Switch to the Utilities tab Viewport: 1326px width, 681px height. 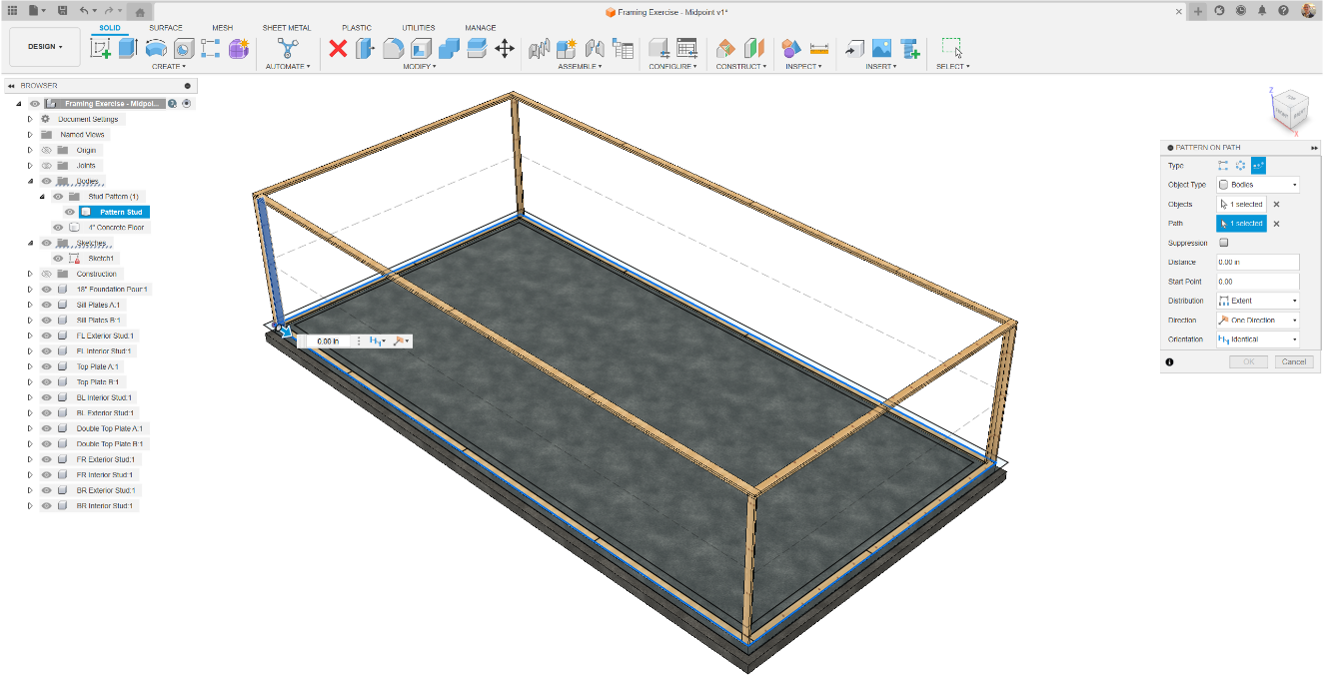pyautogui.click(x=418, y=28)
